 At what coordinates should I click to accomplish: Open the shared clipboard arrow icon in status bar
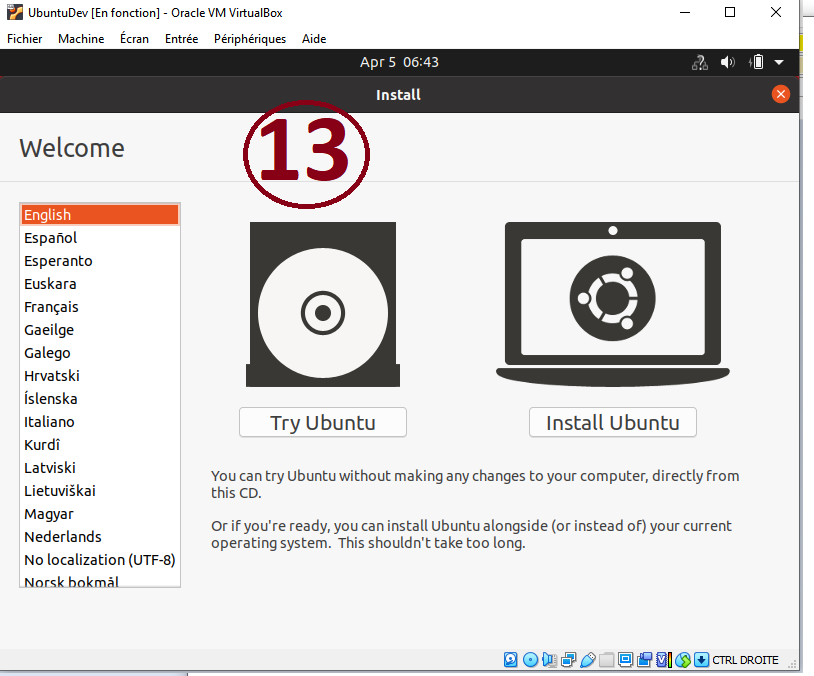pyautogui.click(x=701, y=660)
